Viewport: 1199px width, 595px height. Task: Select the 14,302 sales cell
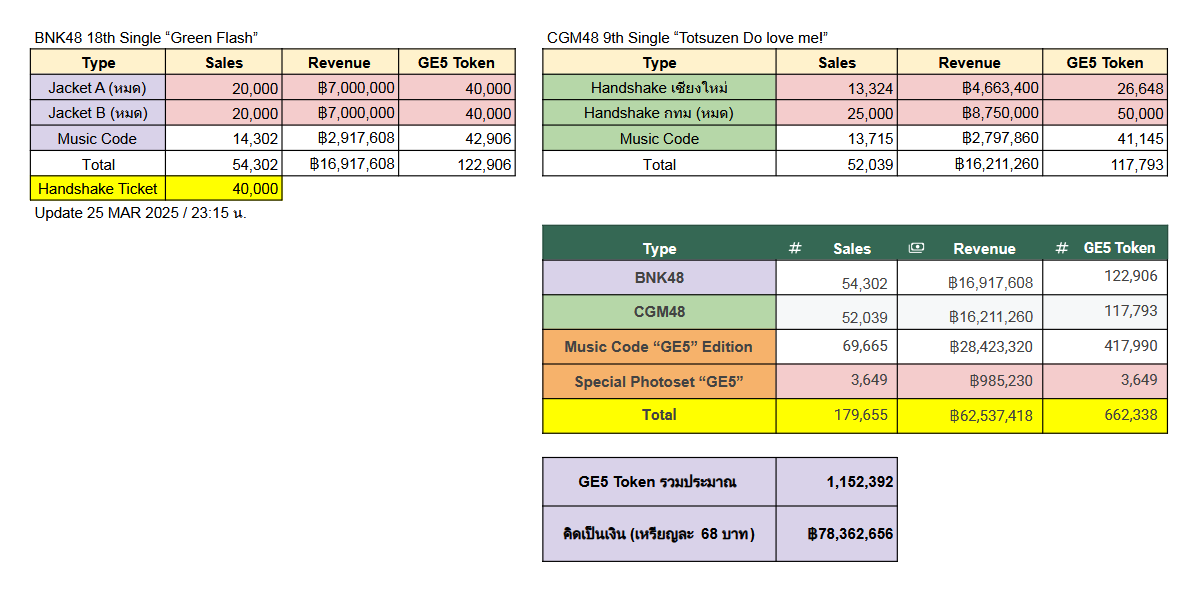click(224, 138)
